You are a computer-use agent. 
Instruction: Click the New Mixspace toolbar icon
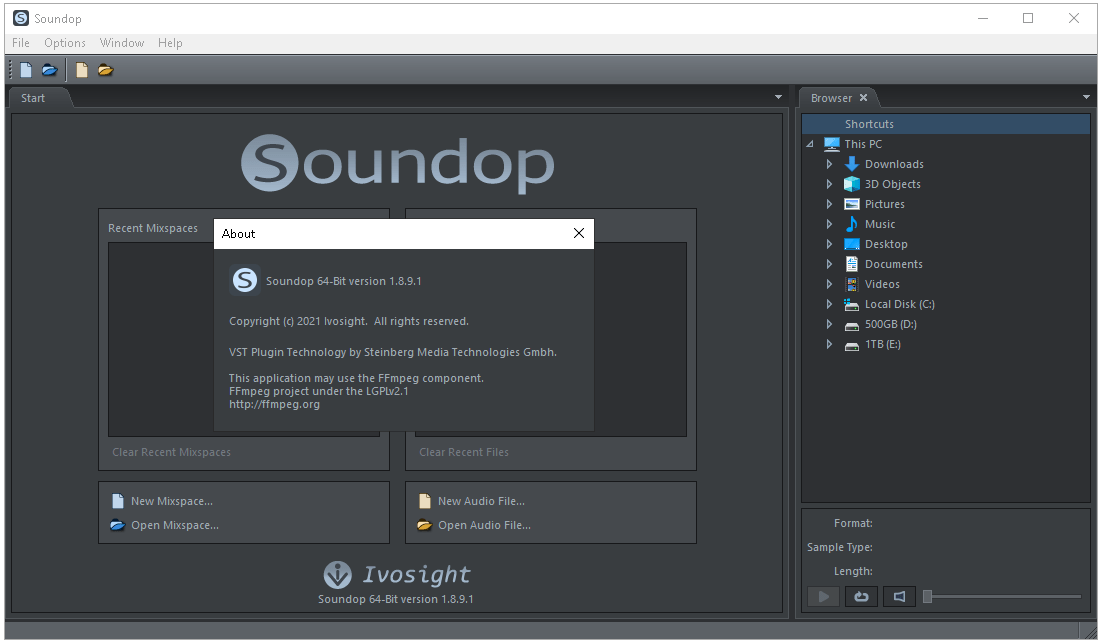[26, 70]
